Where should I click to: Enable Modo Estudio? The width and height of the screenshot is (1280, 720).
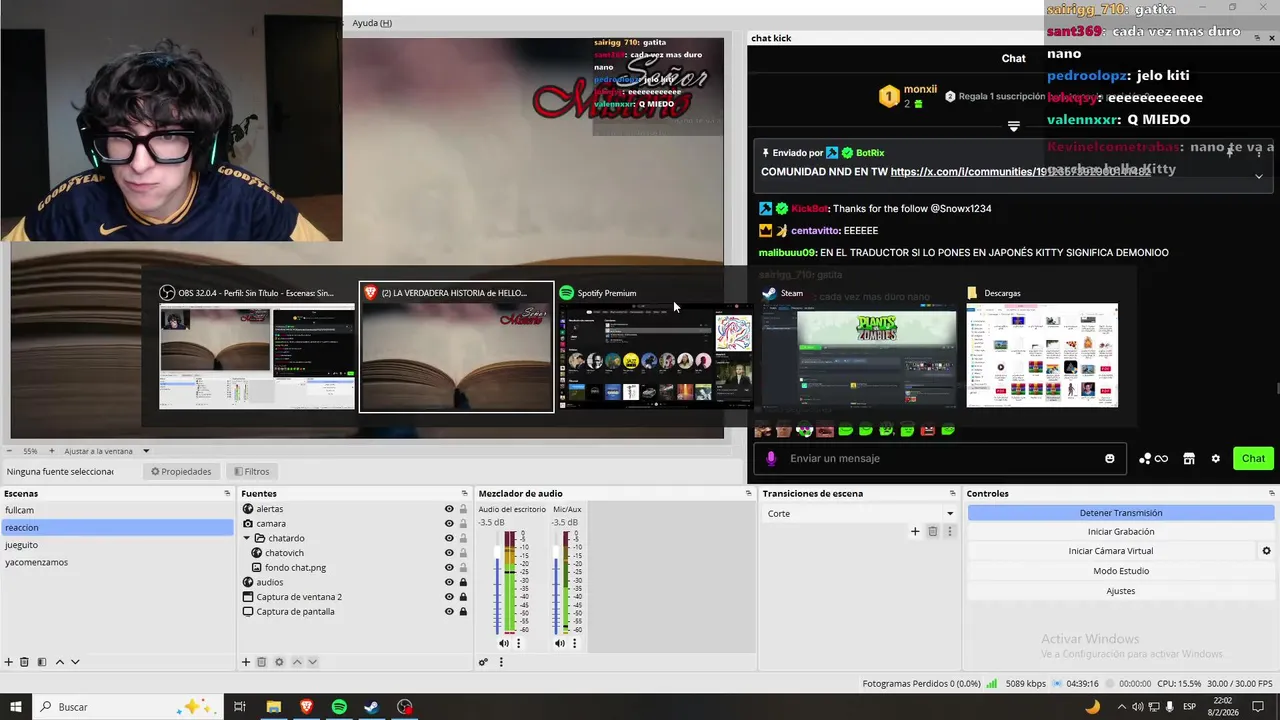click(x=1120, y=571)
